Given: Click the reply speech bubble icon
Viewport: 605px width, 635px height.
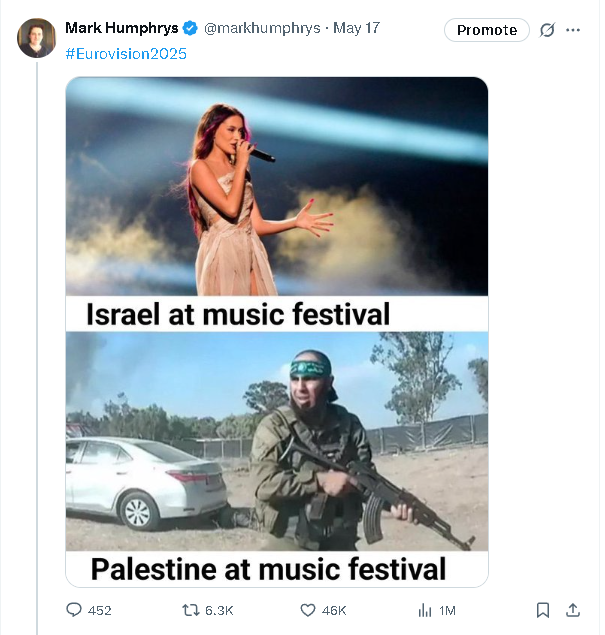Looking at the screenshot, I should click(74, 610).
